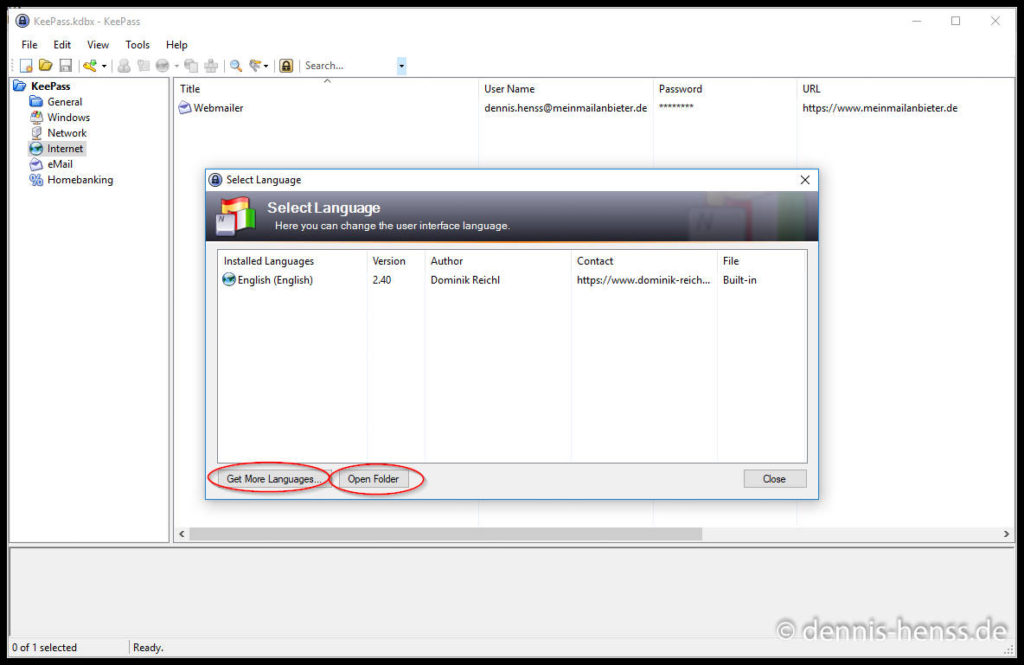Click the Open URL globe toolbar icon

pyautogui.click(x=162, y=65)
